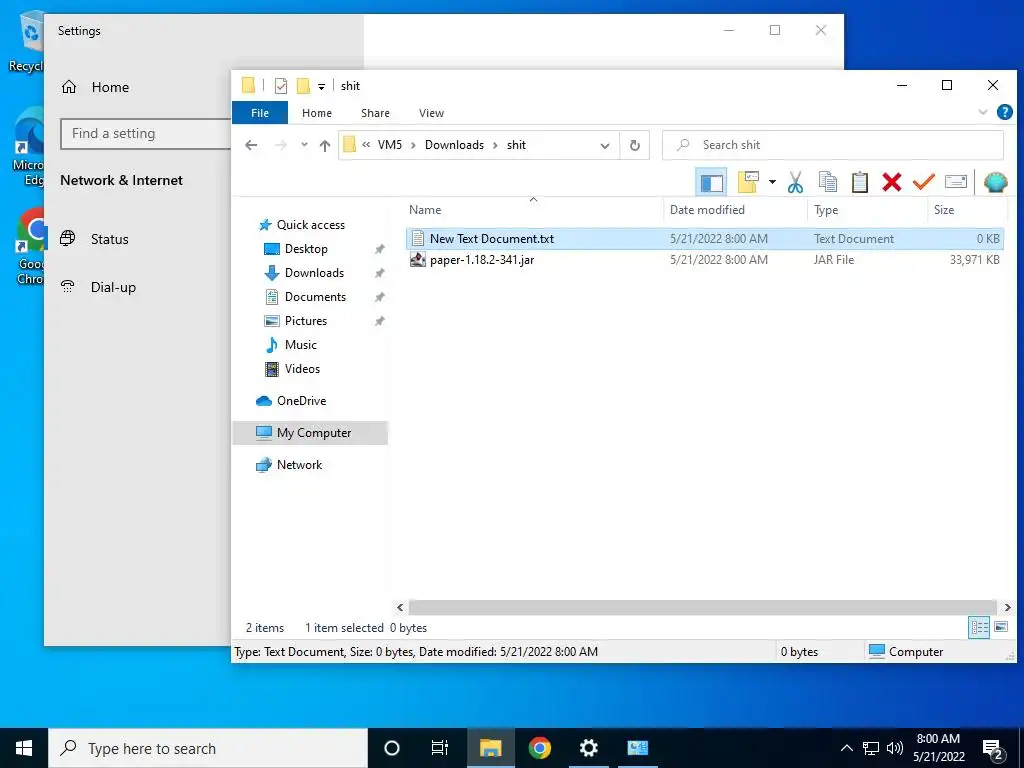Viewport: 1024px width, 768px height.
Task: Open the Share ribbon tab
Action: [376, 113]
